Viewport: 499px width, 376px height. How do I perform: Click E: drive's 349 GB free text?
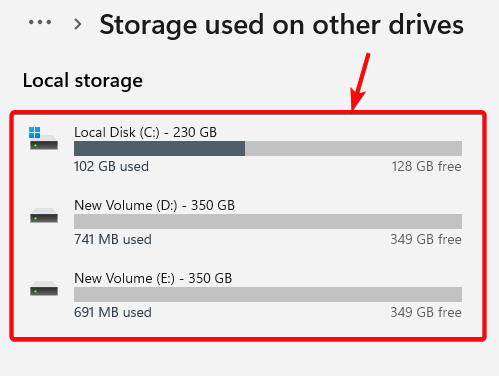(426, 312)
